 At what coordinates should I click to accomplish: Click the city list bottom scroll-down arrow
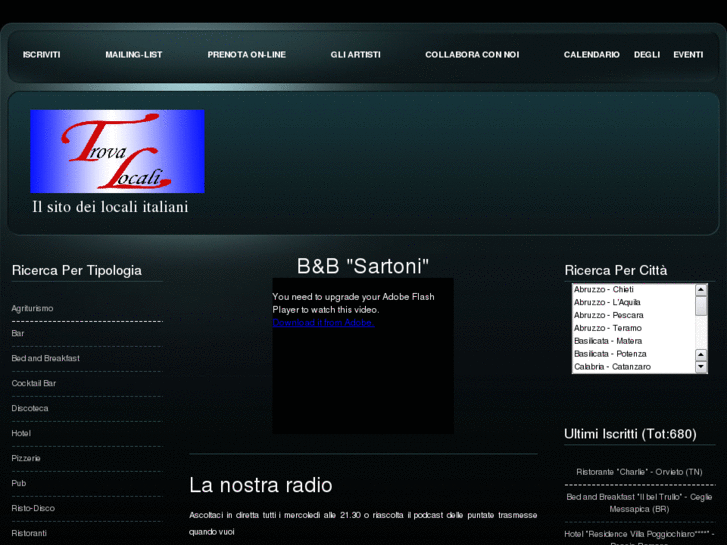701,367
